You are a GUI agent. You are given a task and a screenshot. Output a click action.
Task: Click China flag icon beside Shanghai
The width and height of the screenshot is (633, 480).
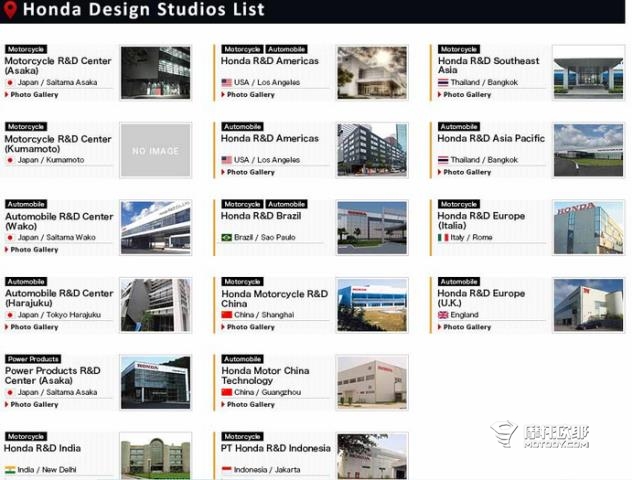click(226, 315)
